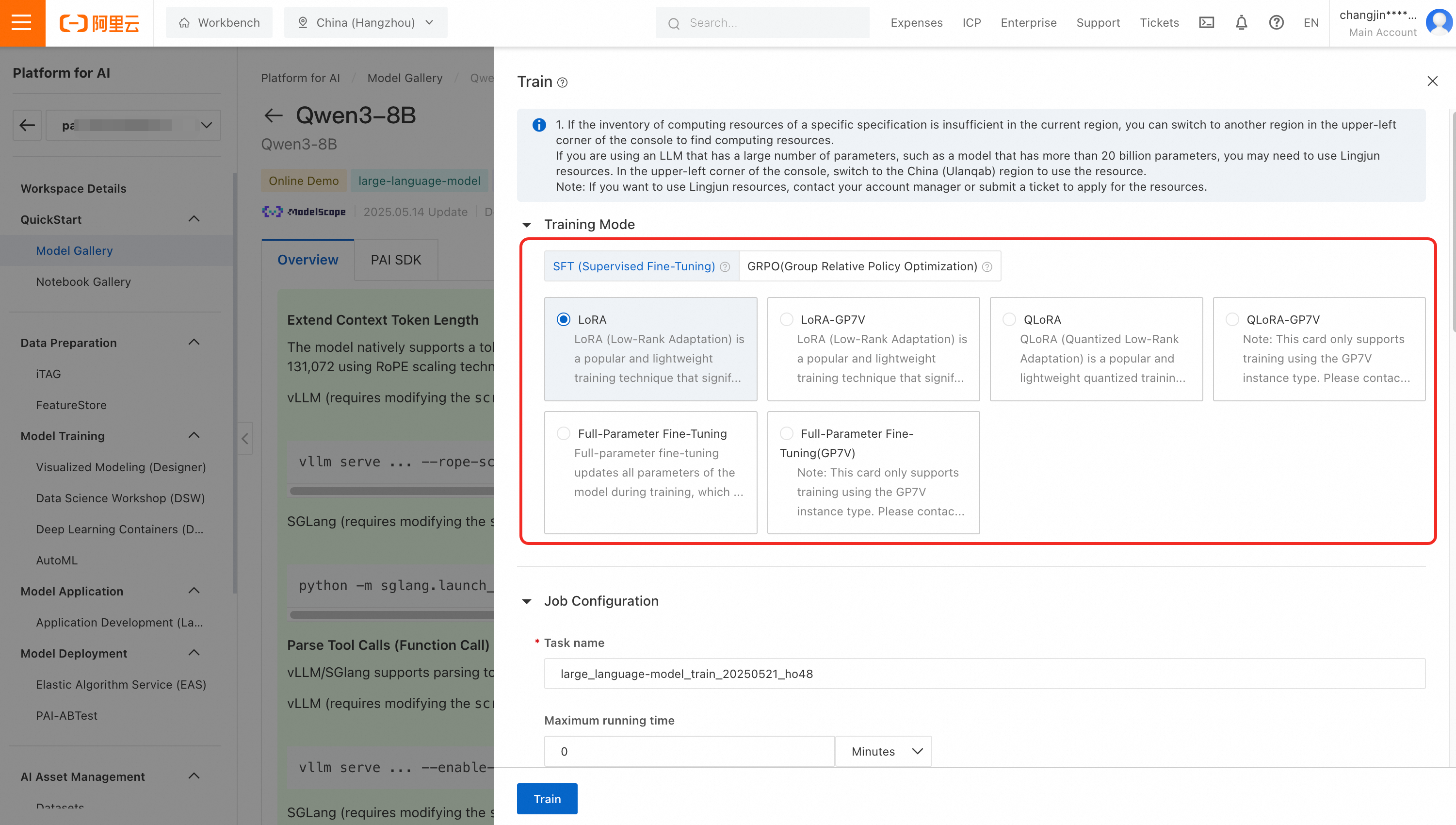Switch to SFT (Supervised Fine-Tuning) tab
The width and height of the screenshot is (1456, 825).
point(641,266)
